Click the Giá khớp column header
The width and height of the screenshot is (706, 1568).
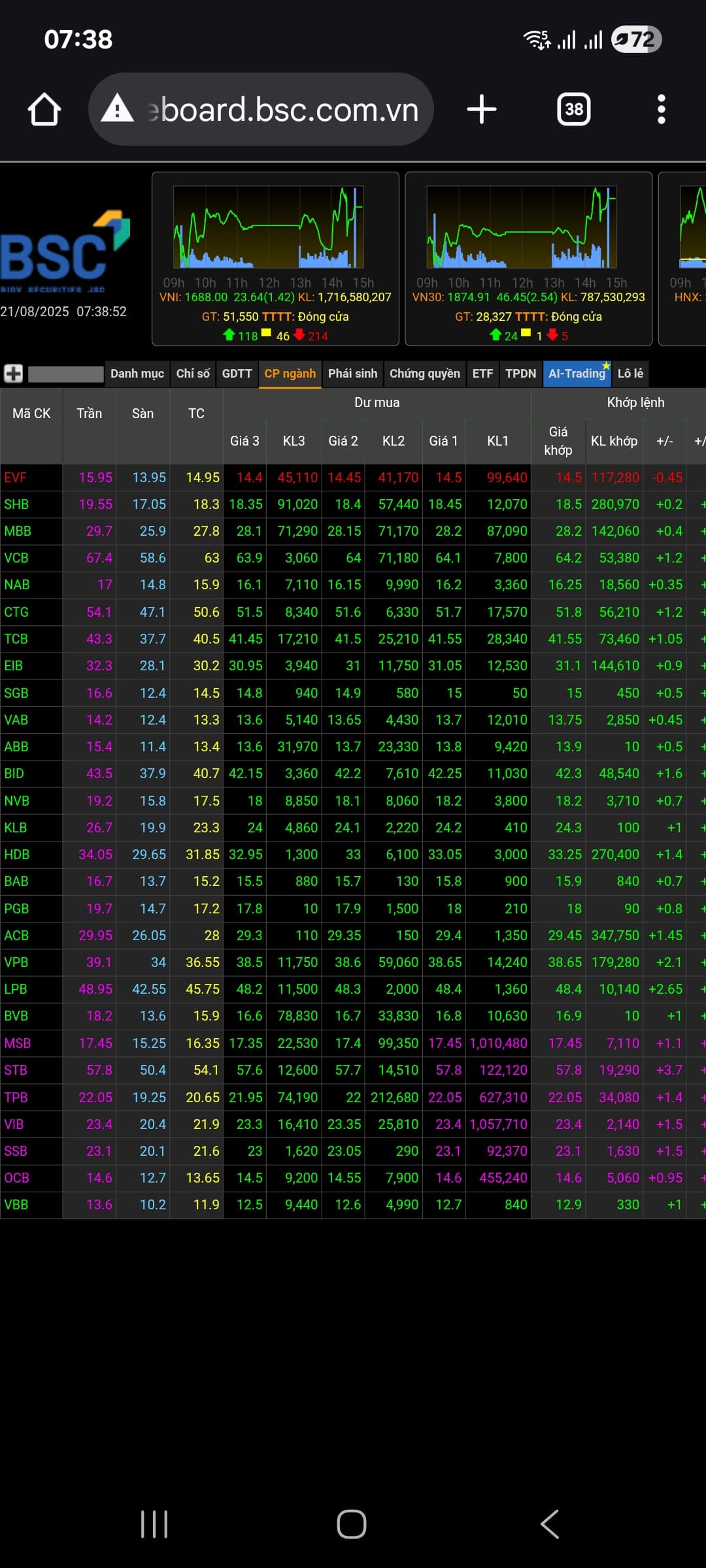coord(558,441)
